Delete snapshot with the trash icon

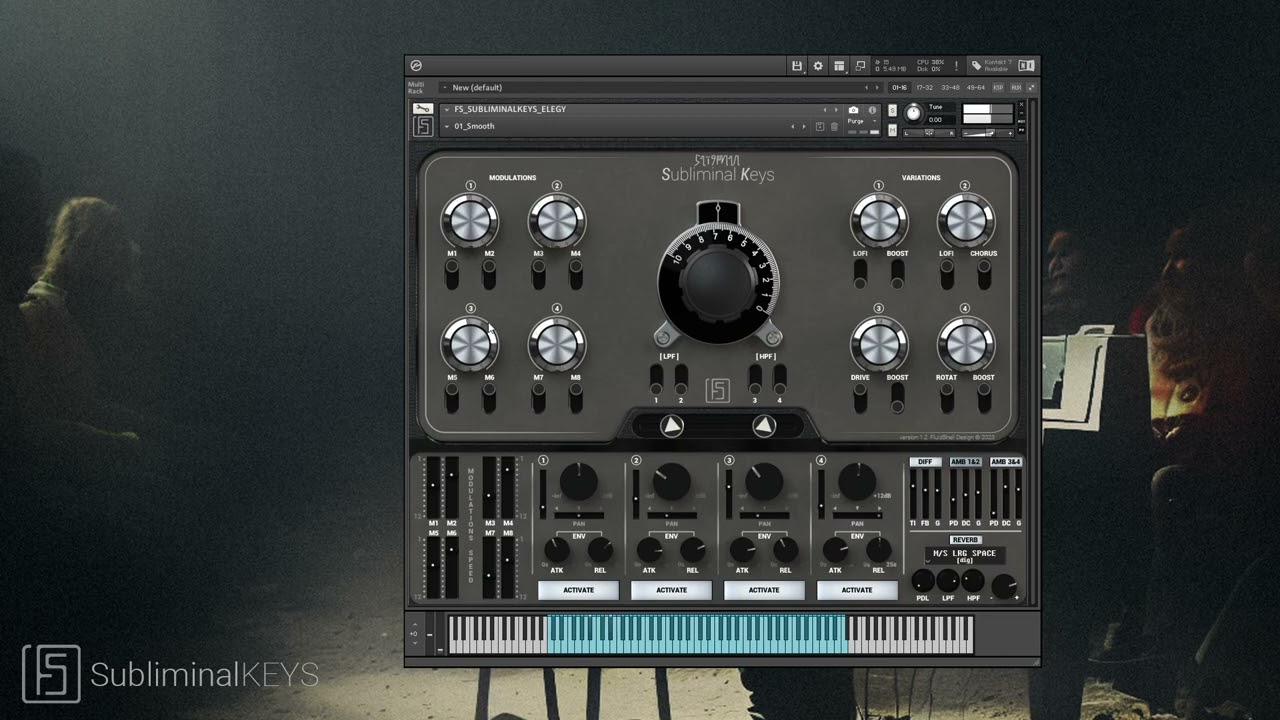coord(834,127)
